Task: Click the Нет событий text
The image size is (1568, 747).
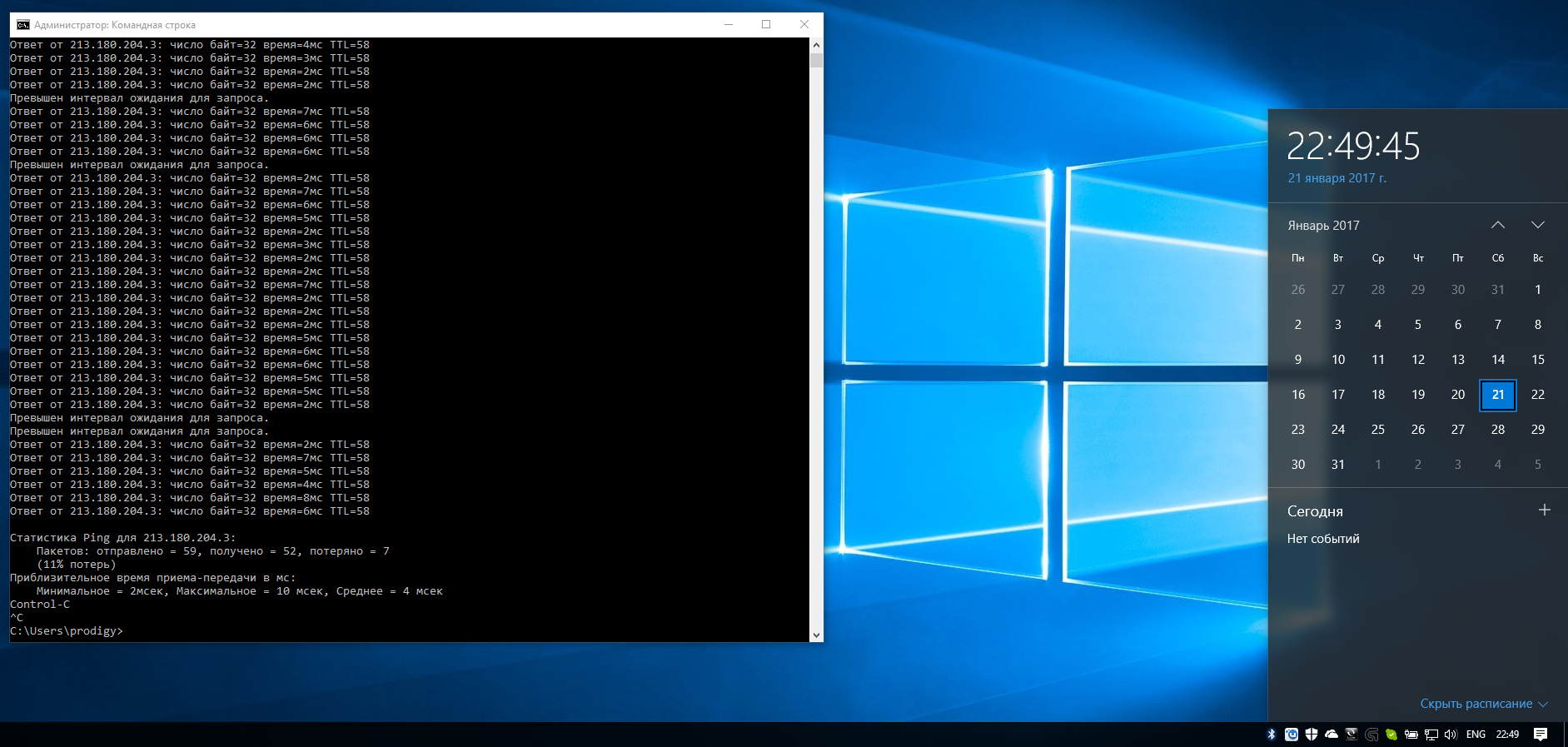Action: tap(1323, 539)
